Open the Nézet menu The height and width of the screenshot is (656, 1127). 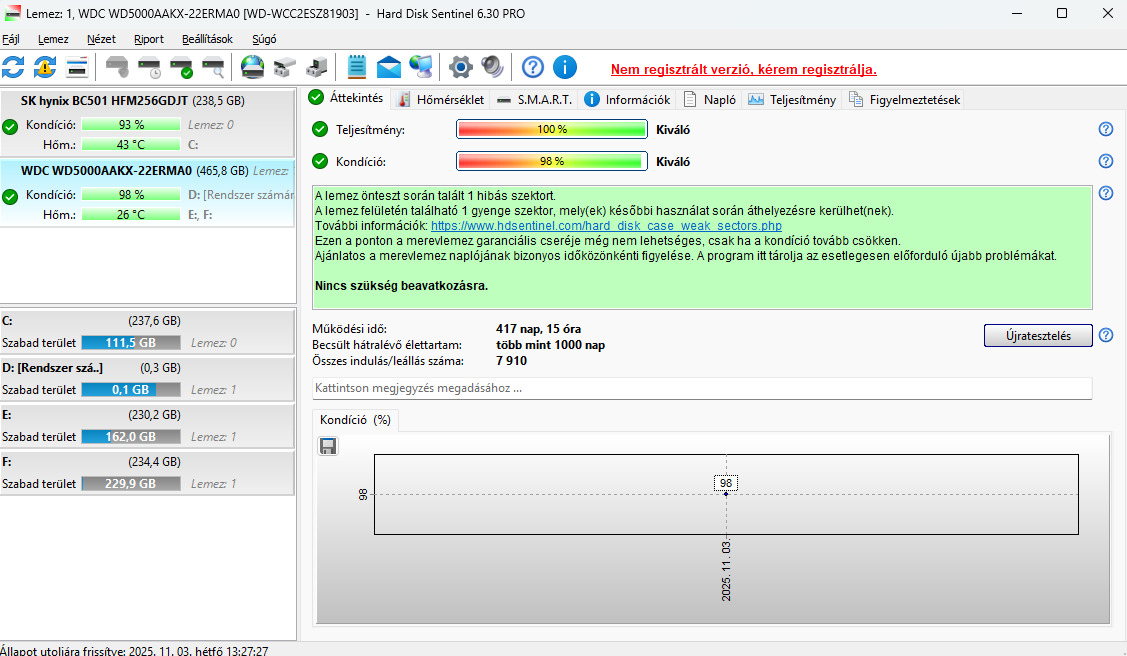(x=101, y=40)
